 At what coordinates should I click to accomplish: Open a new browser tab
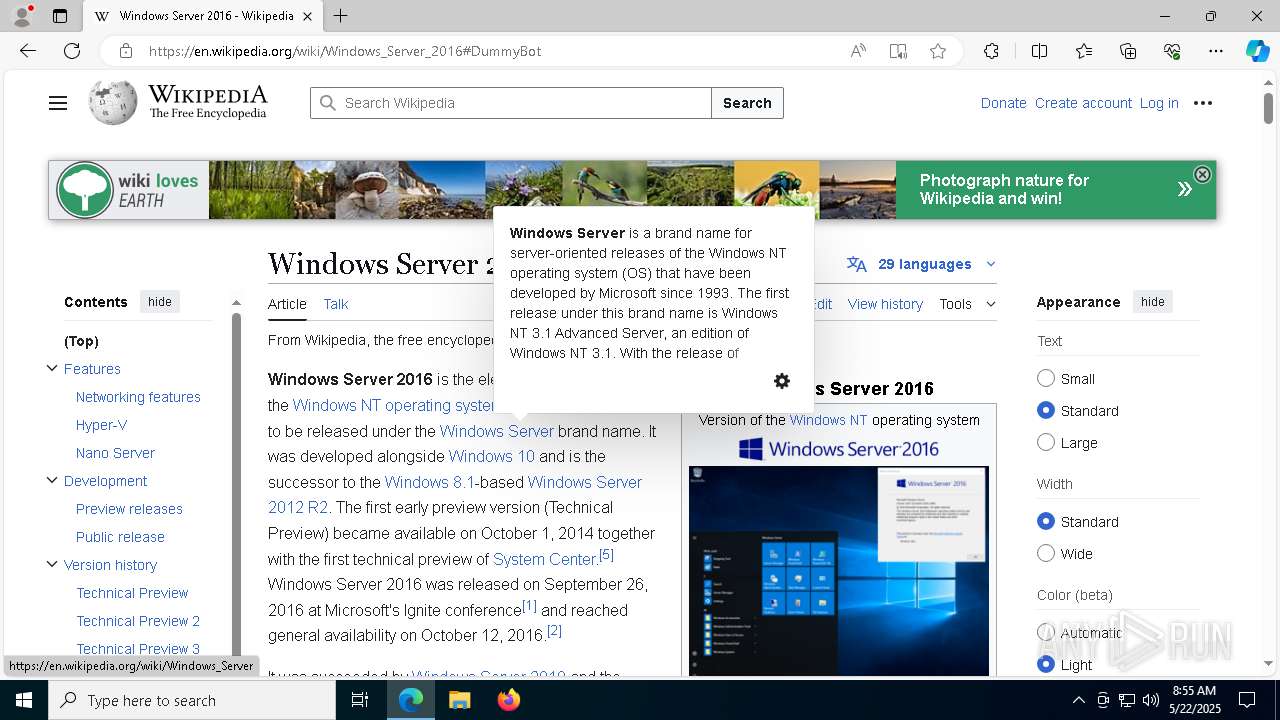(341, 16)
